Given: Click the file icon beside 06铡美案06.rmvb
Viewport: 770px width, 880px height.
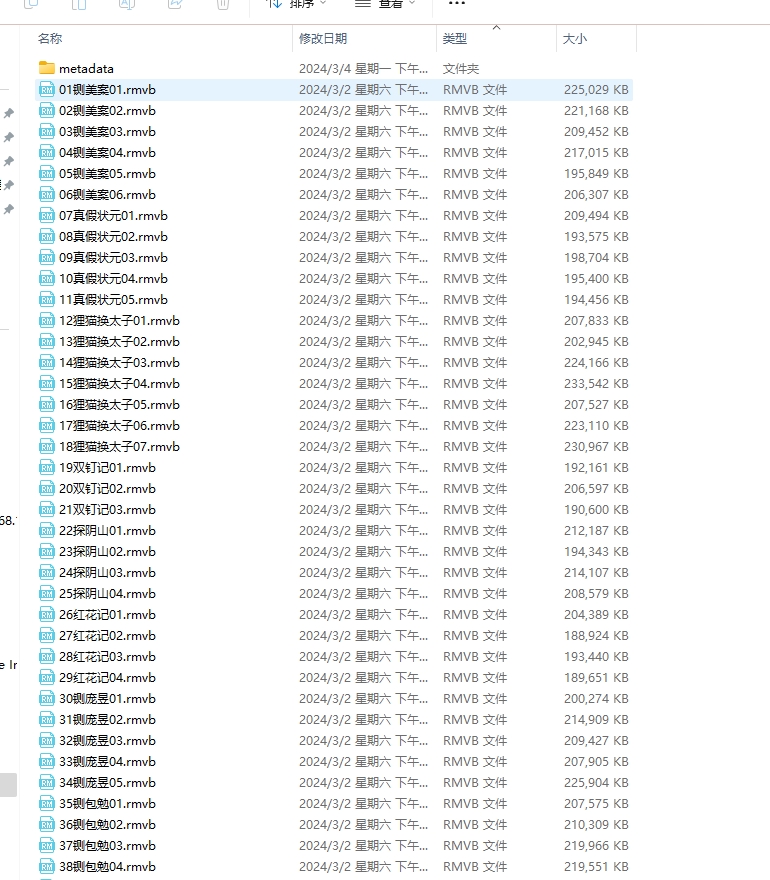Looking at the screenshot, I should point(47,195).
